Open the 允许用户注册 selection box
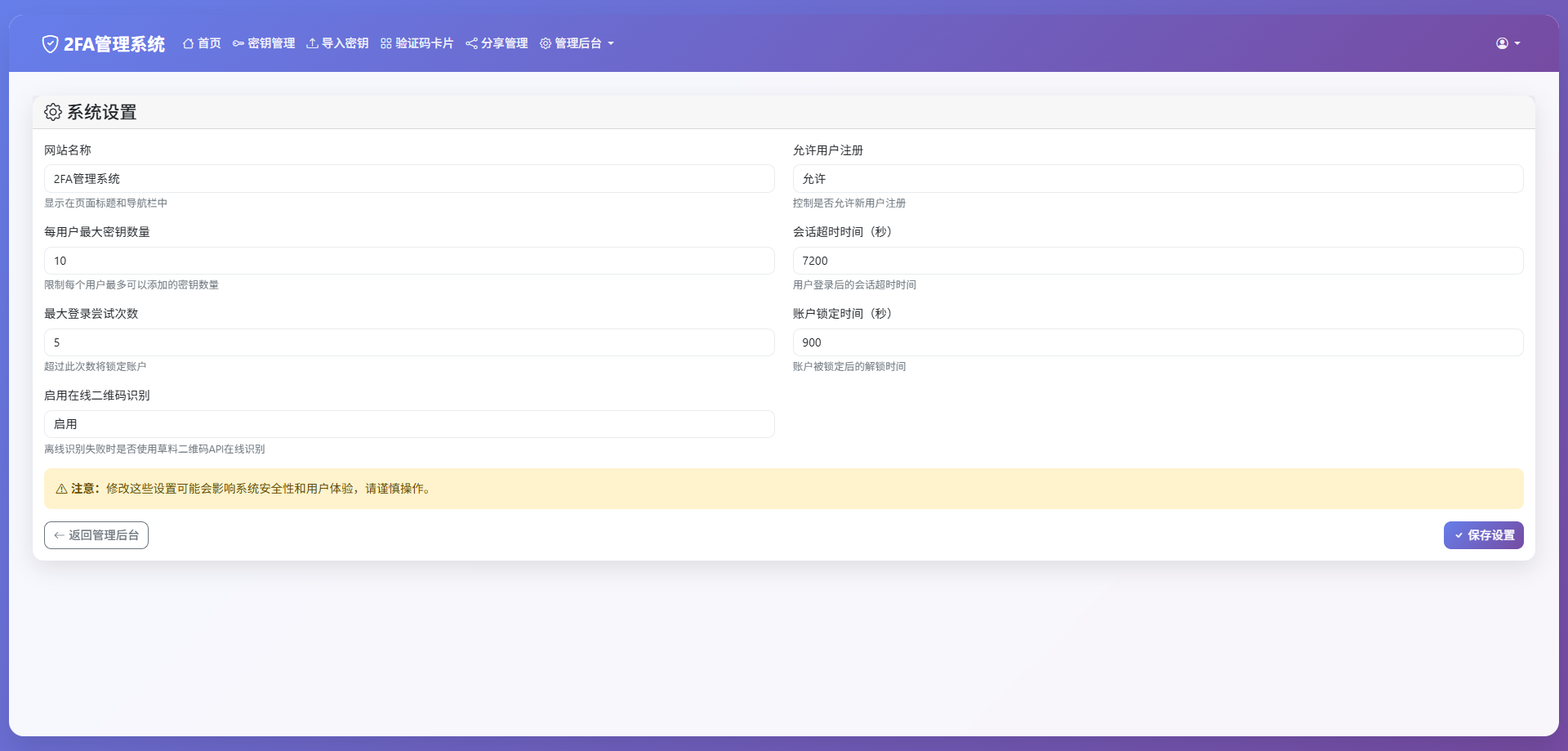The height and width of the screenshot is (751, 1568). click(x=1157, y=178)
